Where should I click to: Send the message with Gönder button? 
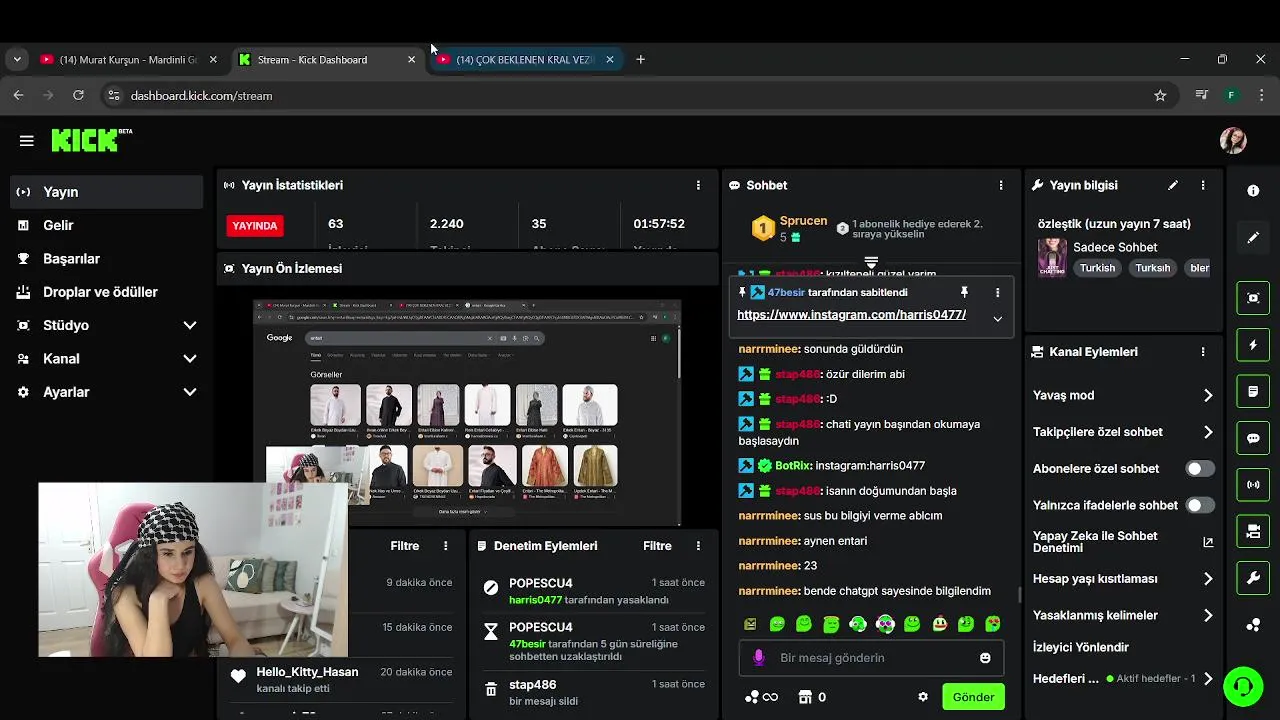(973, 697)
